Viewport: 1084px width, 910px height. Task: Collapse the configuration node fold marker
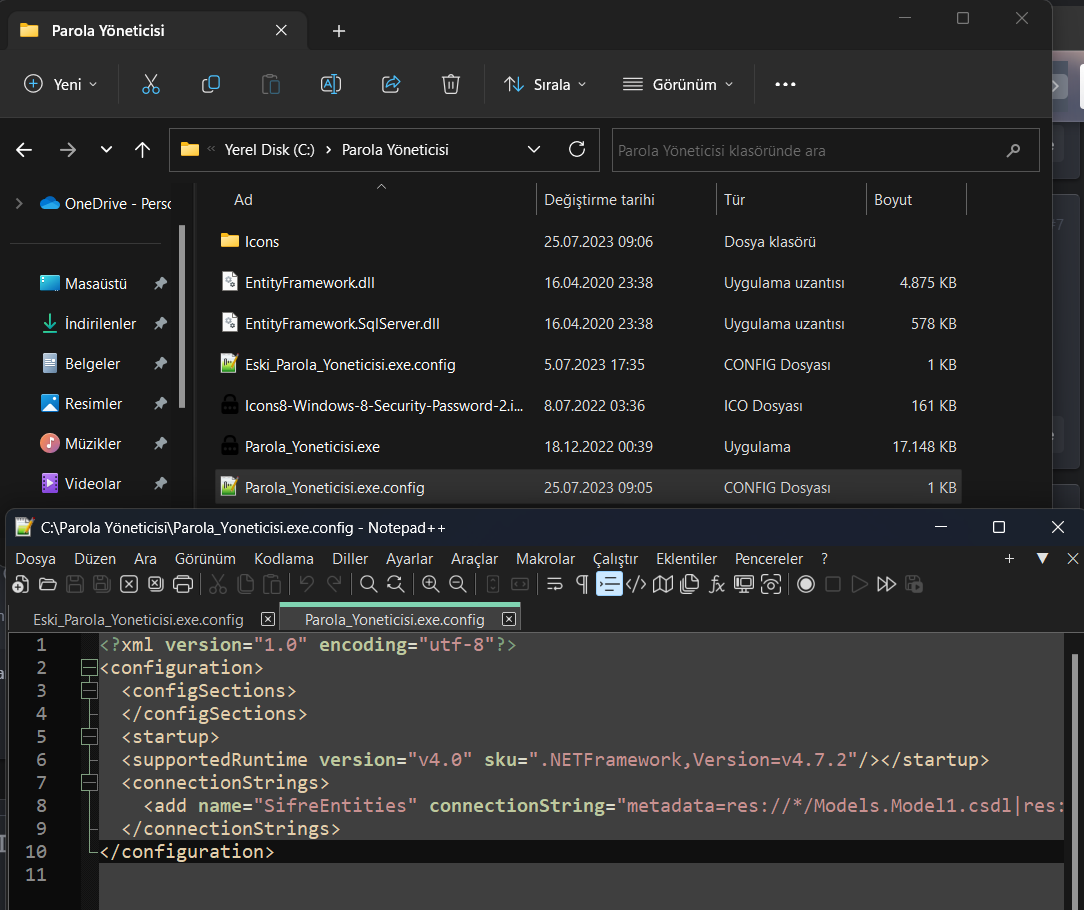click(89, 668)
